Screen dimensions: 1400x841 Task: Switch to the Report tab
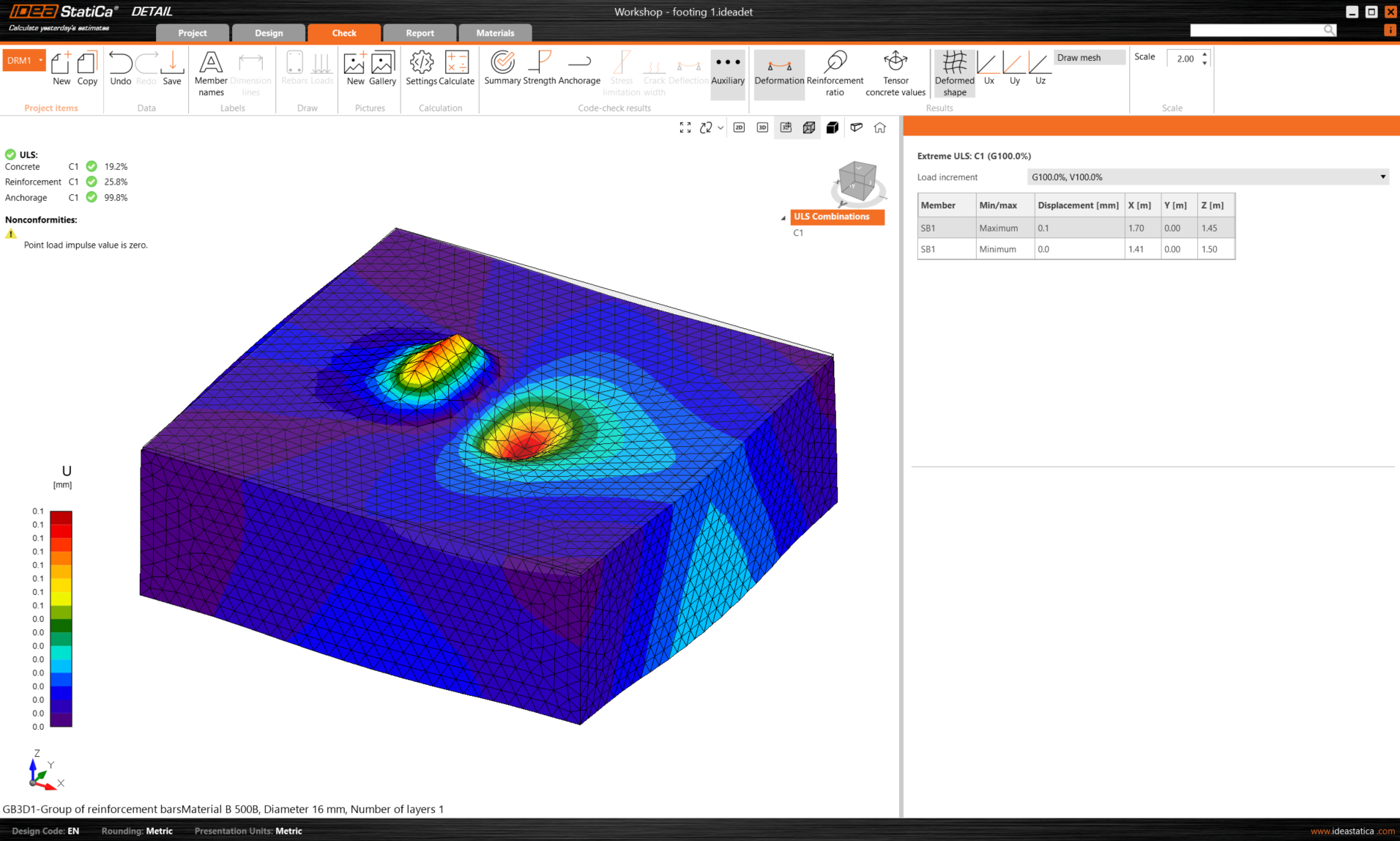point(420,33)
